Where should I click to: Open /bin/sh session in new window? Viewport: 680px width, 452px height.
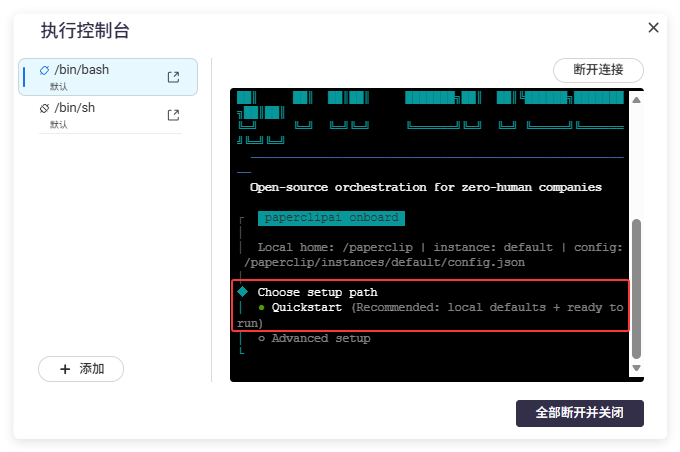point(173,115)
